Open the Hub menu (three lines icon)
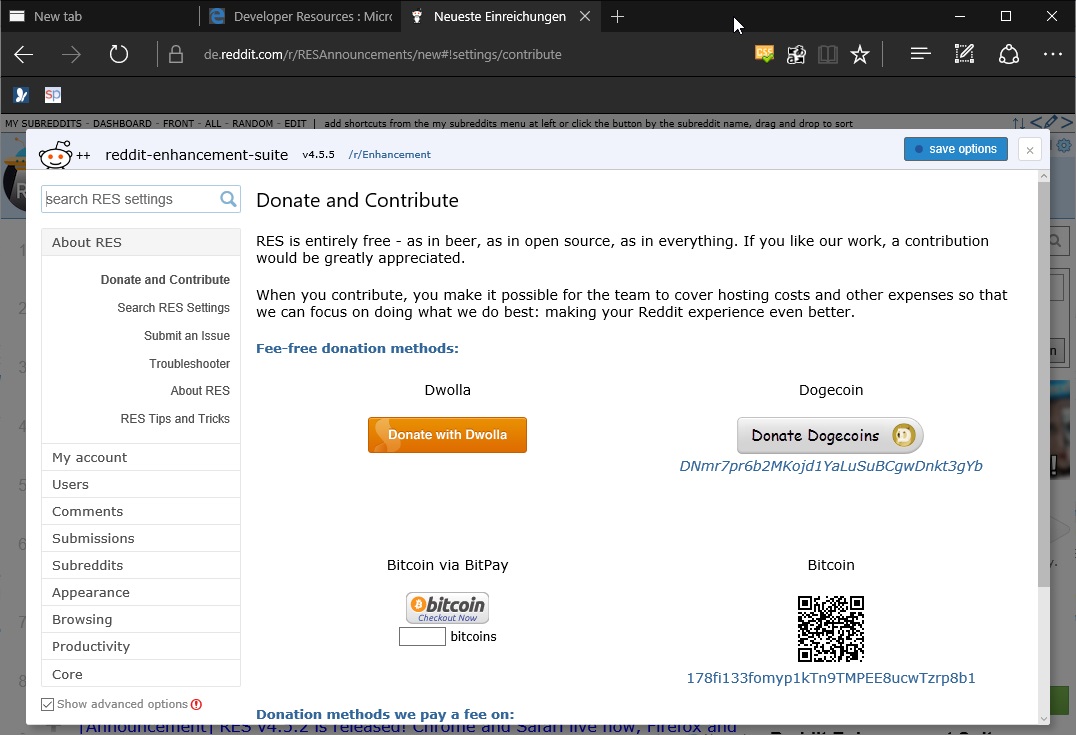1076x735 pixels. 920,54
